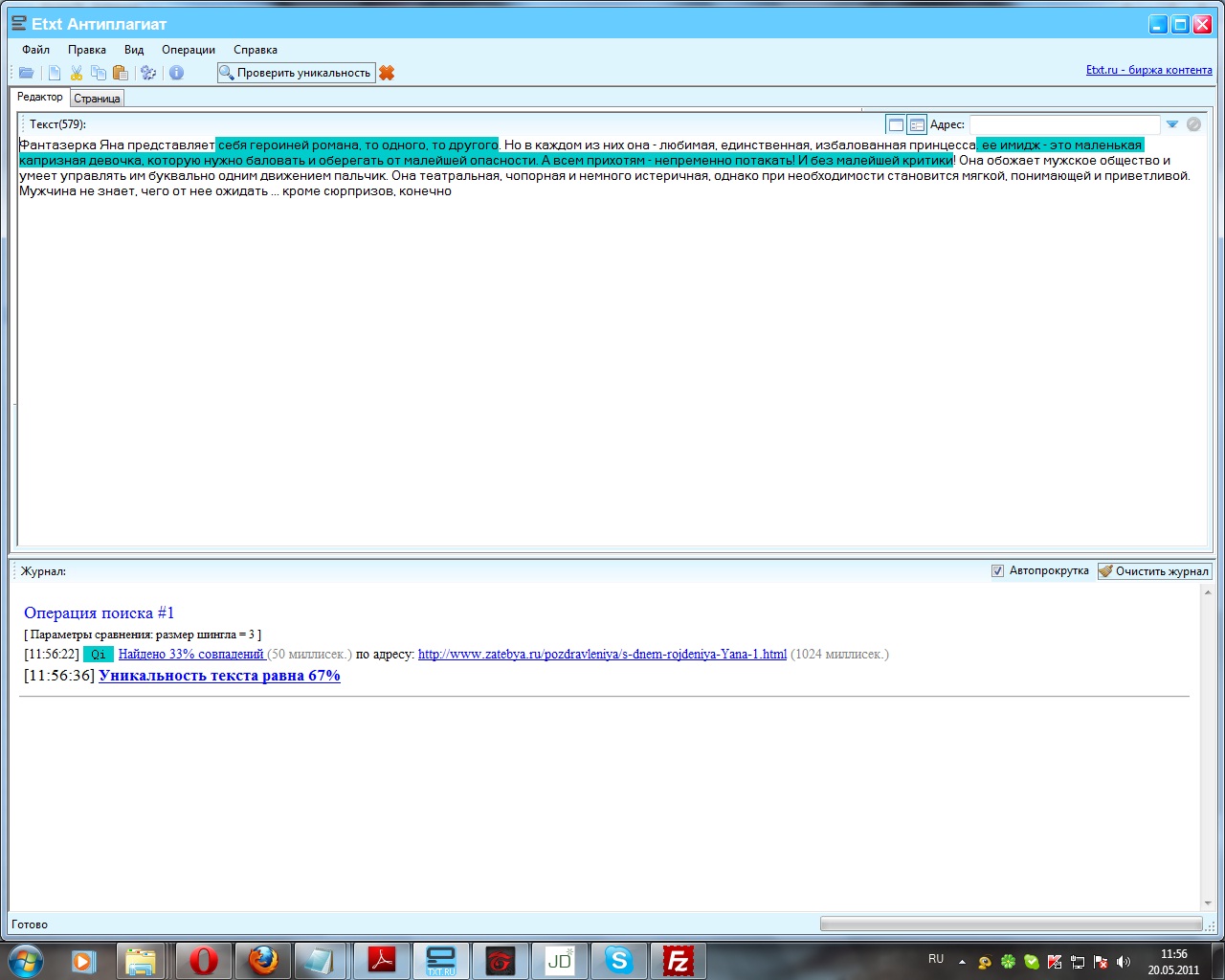Open the zatebya.ru source URL link
The width and height of the screenshot is (1225, 980).
[x=602, y=655]
